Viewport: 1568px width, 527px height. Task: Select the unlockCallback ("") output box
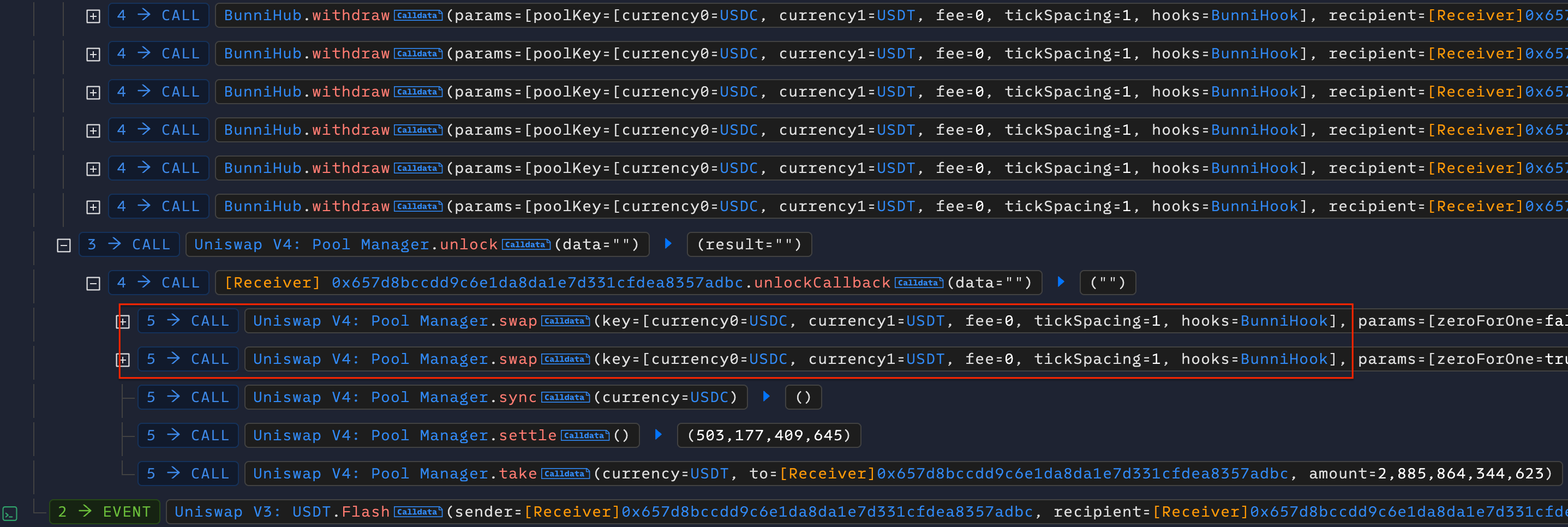1108,283
